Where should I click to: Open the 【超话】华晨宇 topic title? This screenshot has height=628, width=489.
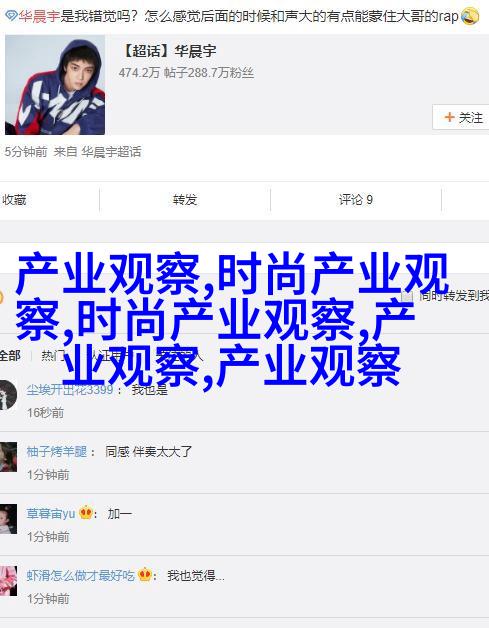pyautogui.click(x=168, y=51)
